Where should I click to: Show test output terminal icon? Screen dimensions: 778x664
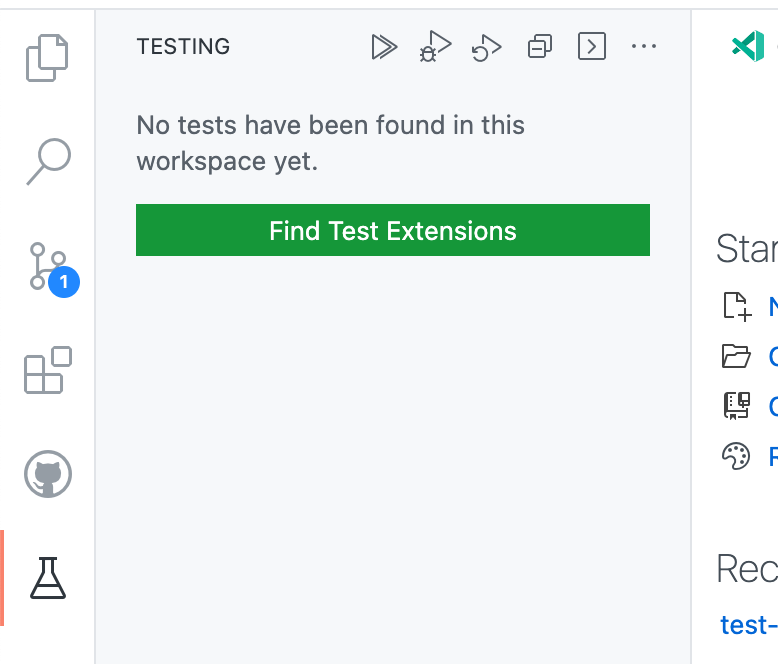tap(592, 47)
